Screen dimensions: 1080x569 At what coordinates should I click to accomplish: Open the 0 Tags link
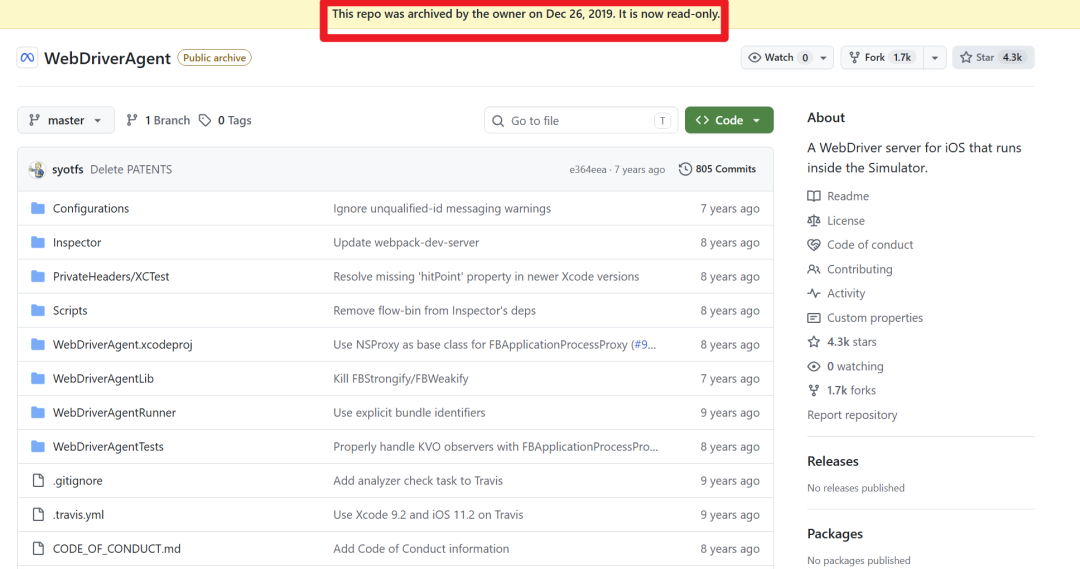click(225, 120)
